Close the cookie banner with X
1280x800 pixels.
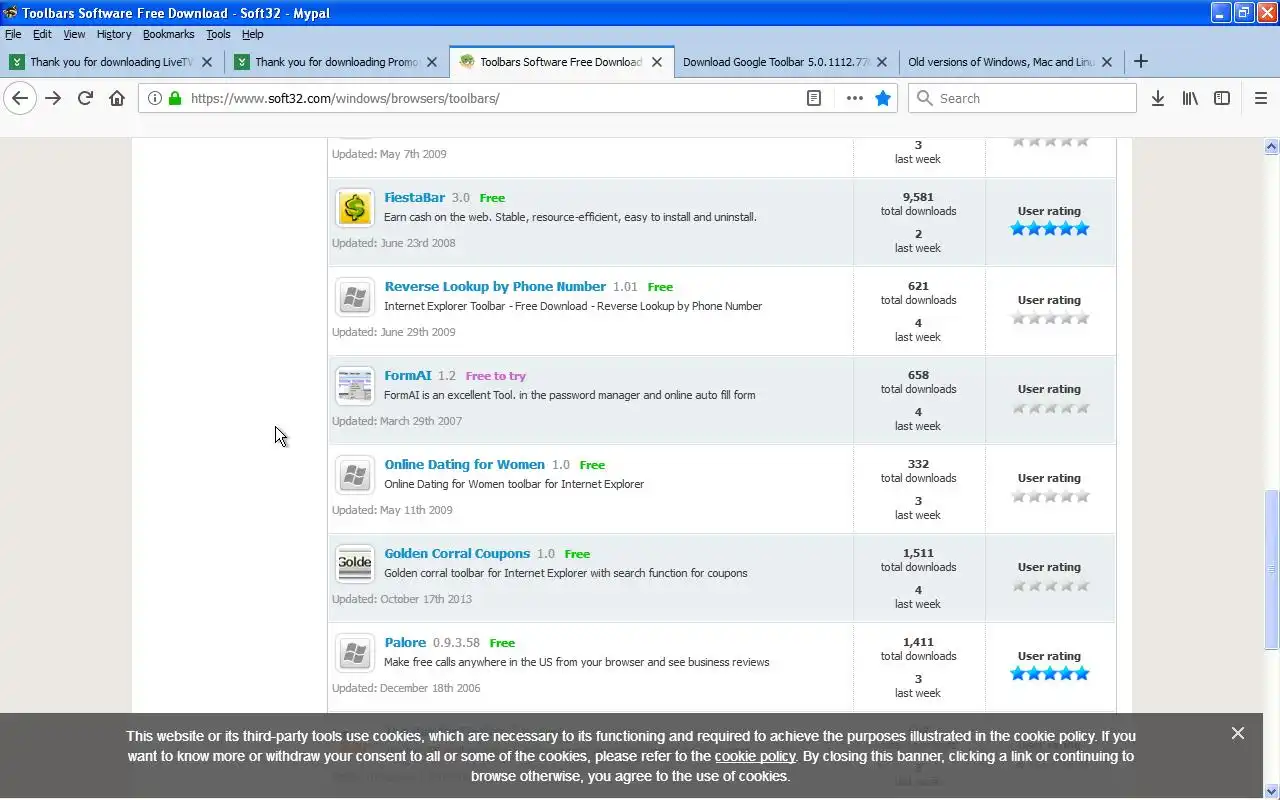(1238, 733)
